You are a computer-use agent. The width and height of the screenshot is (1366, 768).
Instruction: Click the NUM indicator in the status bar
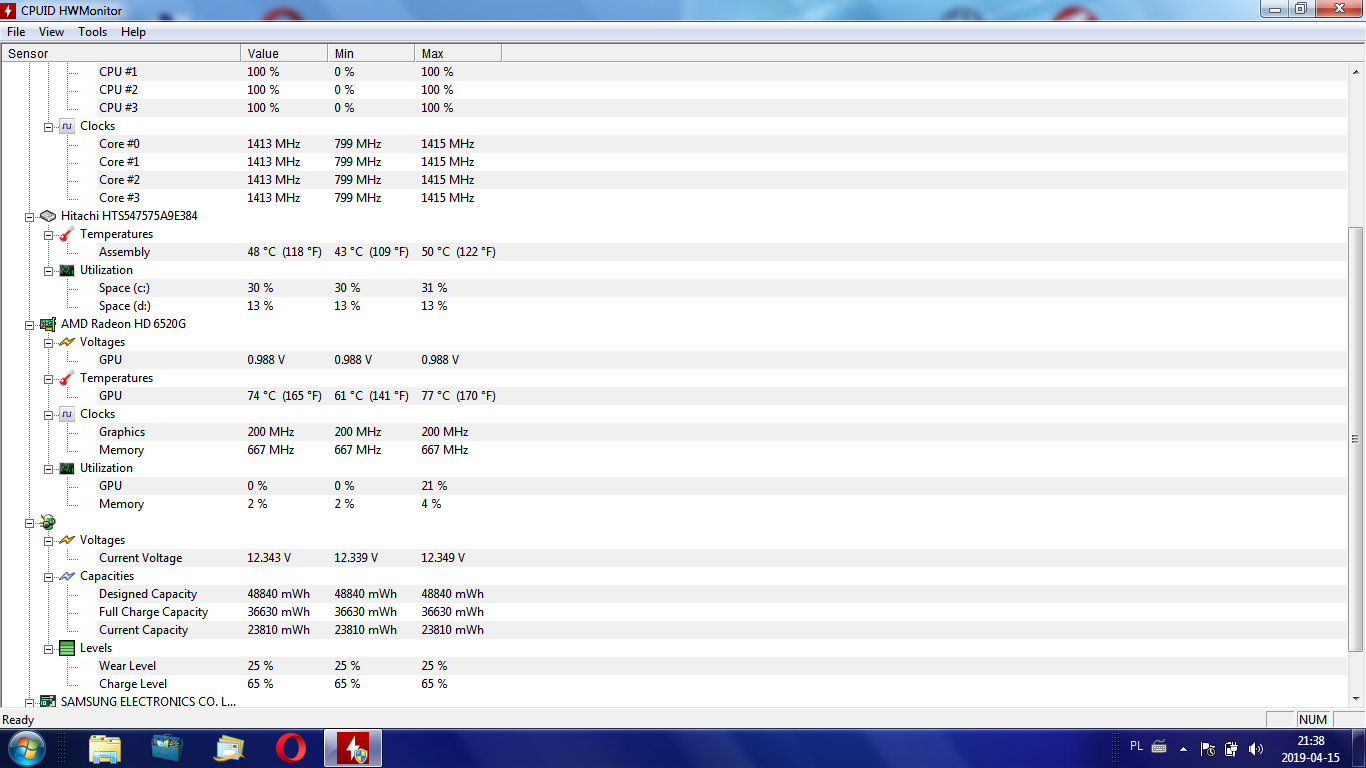tap(1313, 720)
